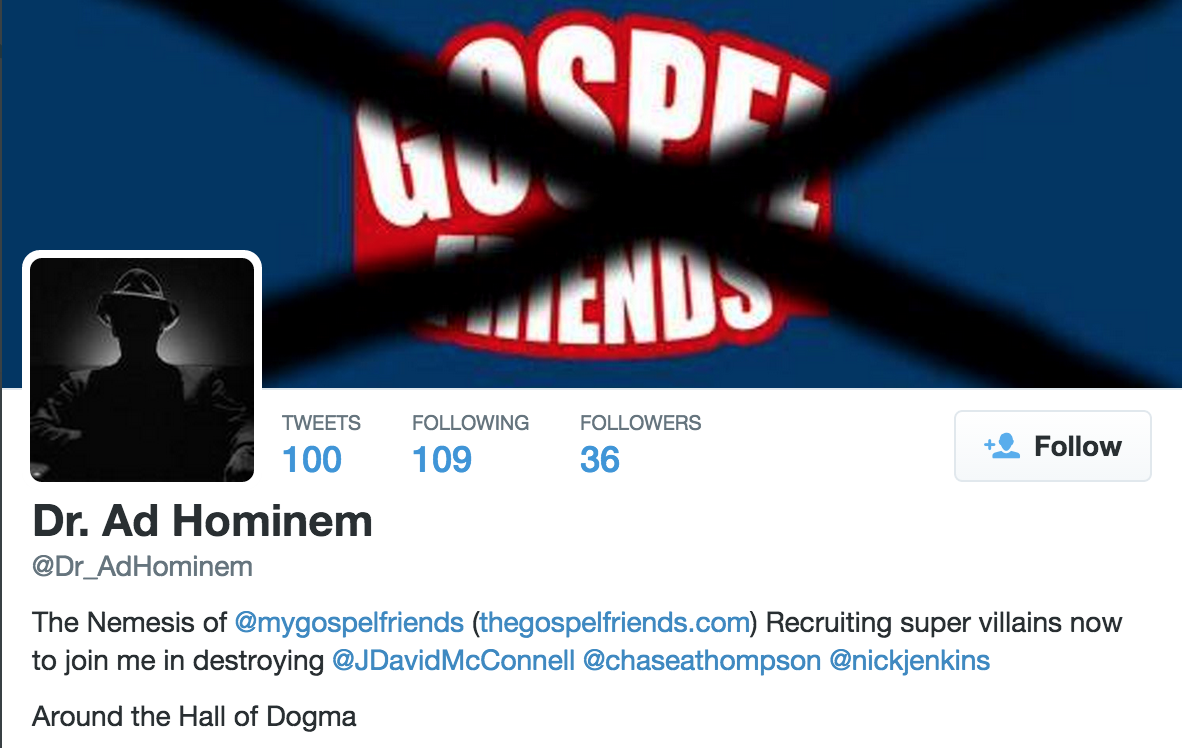
Task: Open the @chaseathompson profile link
Action: tap(702, 661)
